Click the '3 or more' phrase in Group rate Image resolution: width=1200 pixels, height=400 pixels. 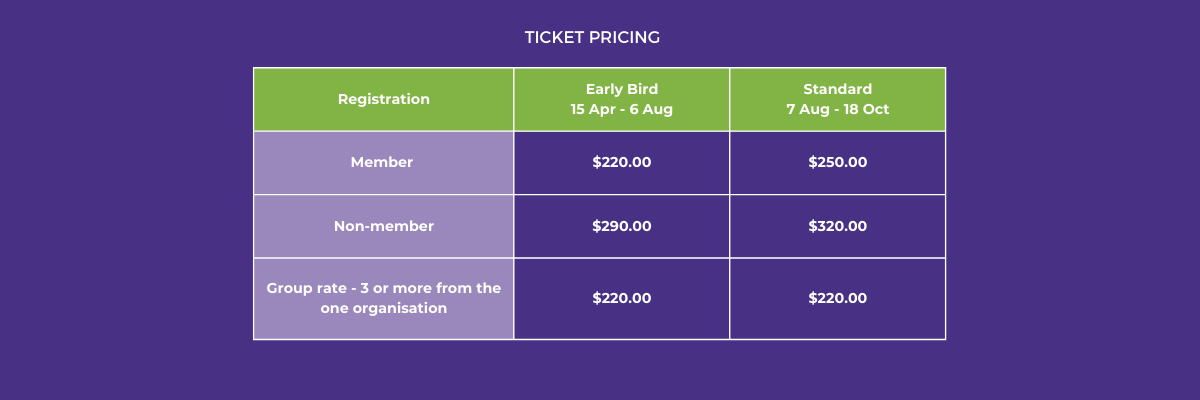(x=393, y=288)
